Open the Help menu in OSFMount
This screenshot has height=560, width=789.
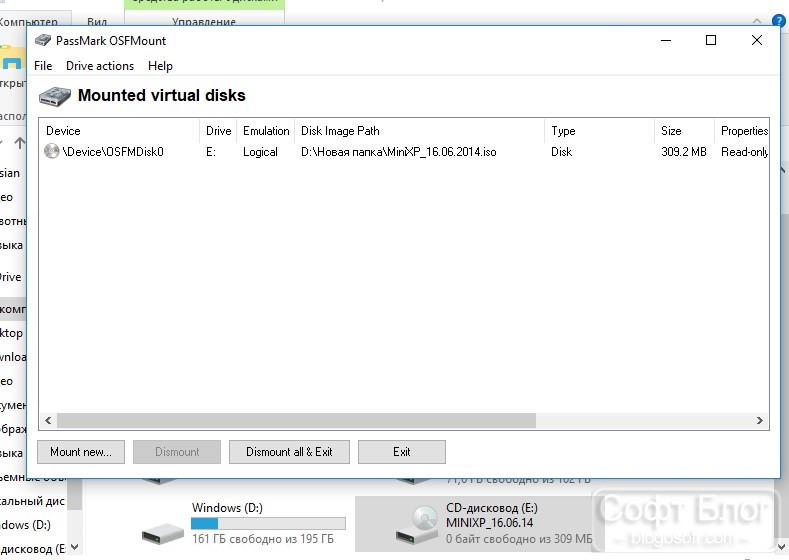coord(160,66)
